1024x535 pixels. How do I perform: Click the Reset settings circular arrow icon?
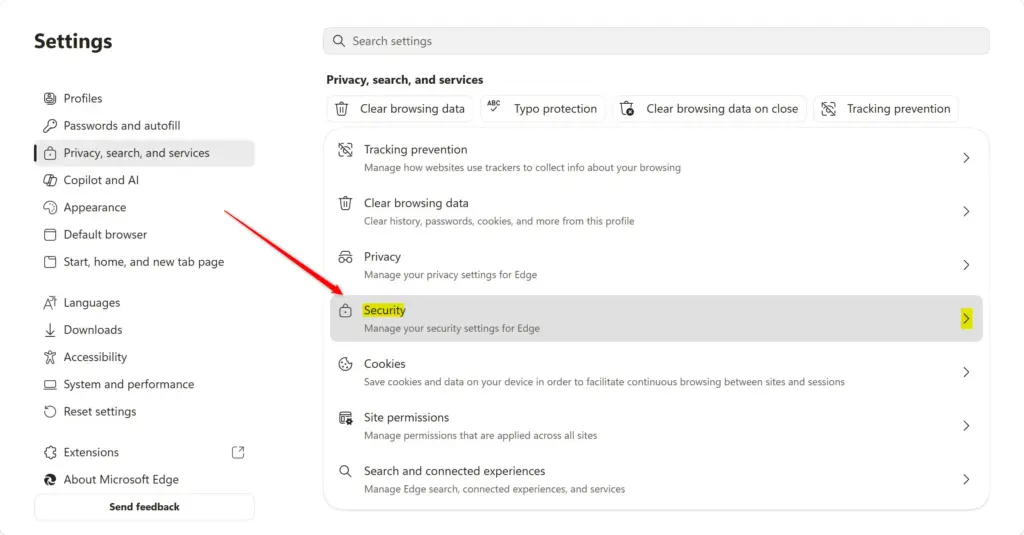tap(50, 412)
